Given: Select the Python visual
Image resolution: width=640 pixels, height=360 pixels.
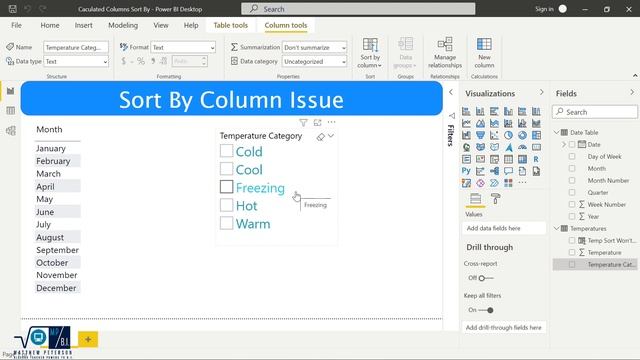Looking at the screenshot, I should (466, 171).
